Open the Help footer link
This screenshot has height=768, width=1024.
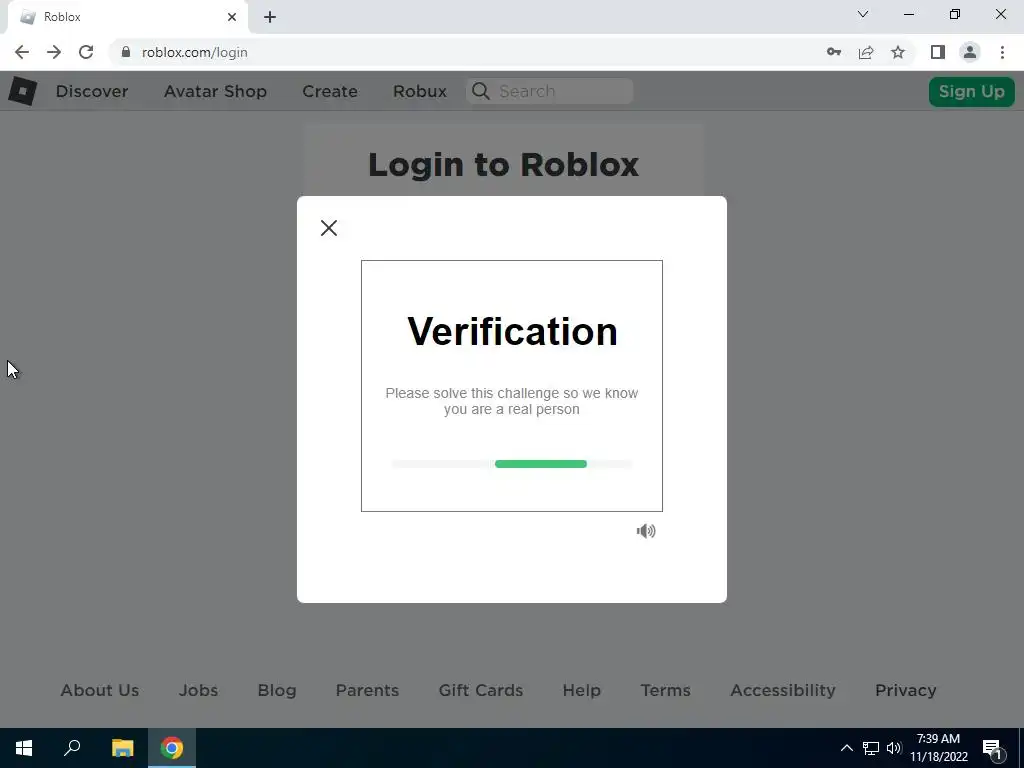[x=582, y=690]
